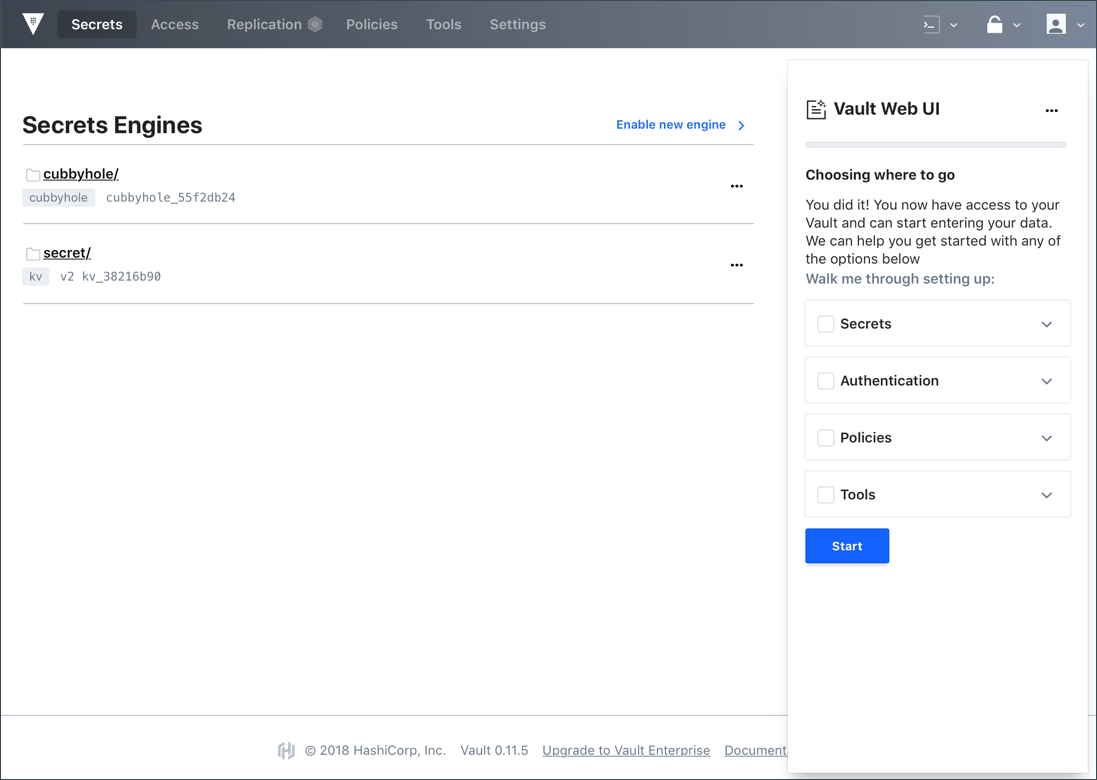Click the Vault logo in the navbar
This screenshot has height=780, width=1097.
pos(33,24)
